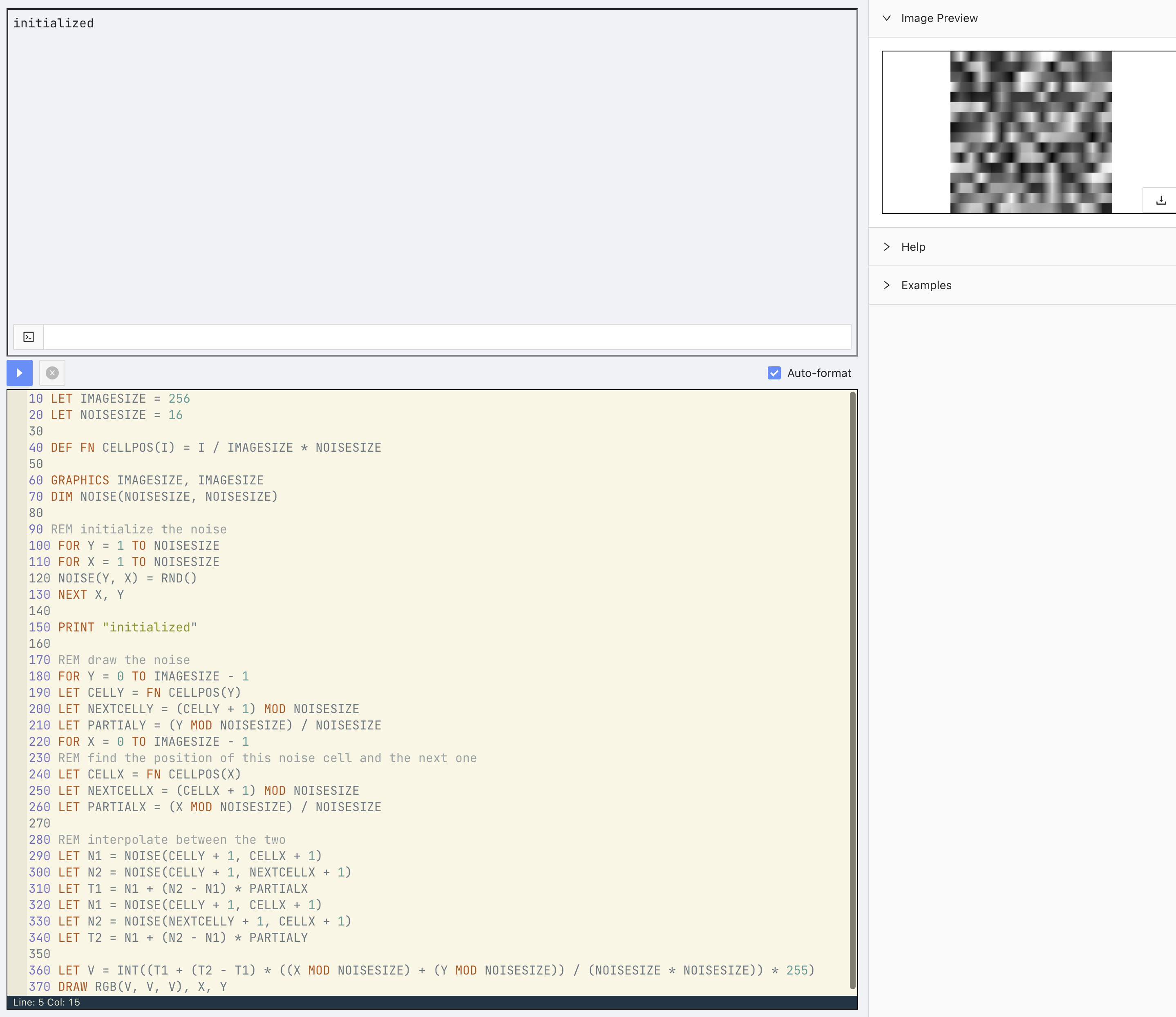Click line 180 FOR Y = 0 TO IMAGESIZE - 1

(139, 676)
